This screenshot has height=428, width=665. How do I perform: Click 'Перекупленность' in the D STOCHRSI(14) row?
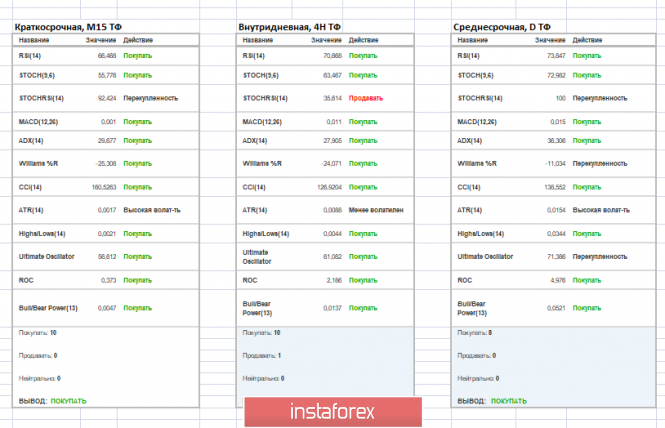point(600,98)
